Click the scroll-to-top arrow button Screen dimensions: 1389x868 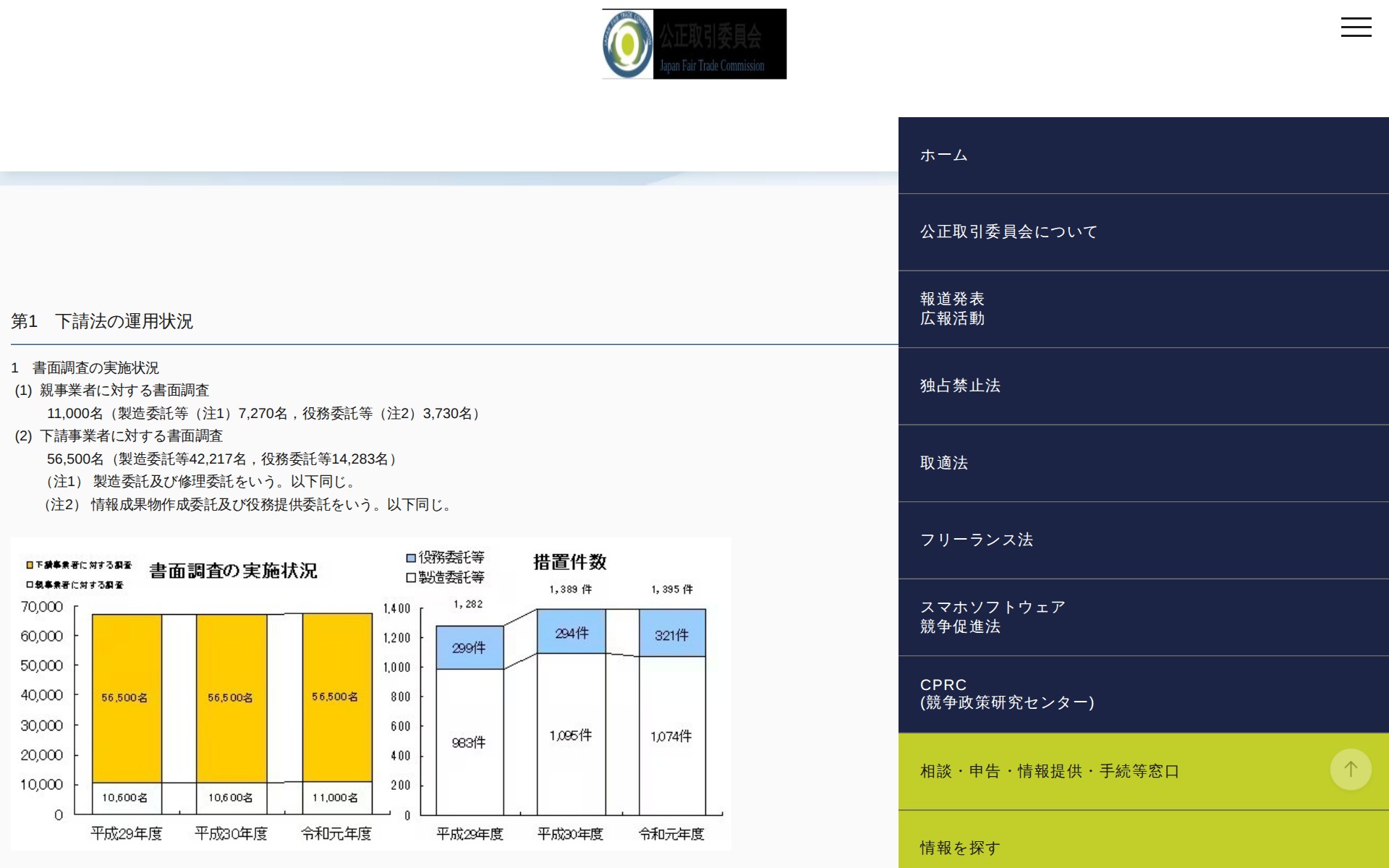[x=1350, y=770]
